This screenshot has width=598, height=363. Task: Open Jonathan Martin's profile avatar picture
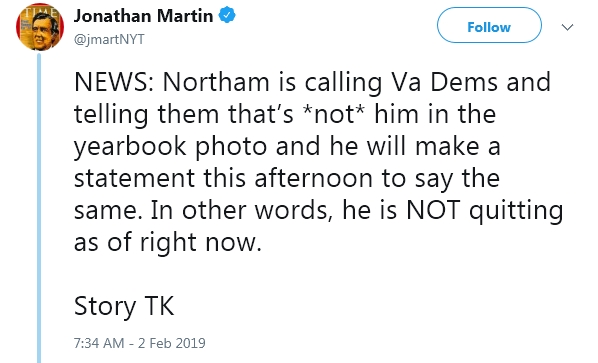[40, 27]
